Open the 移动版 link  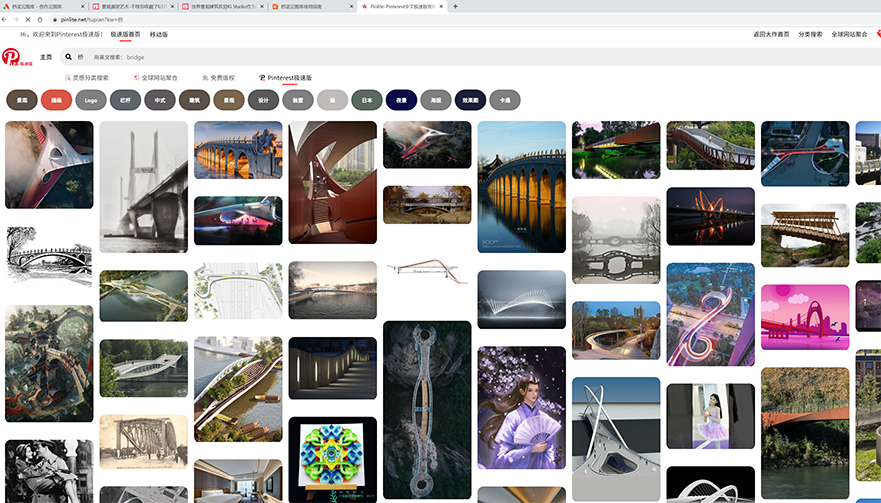coord(158,34)
